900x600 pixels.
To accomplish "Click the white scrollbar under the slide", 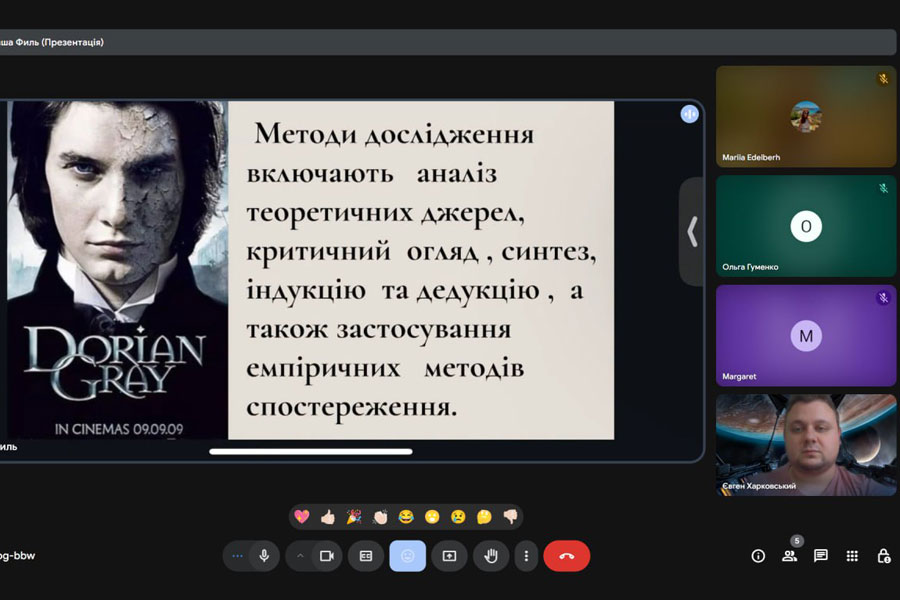I will (x=311, y=452).
